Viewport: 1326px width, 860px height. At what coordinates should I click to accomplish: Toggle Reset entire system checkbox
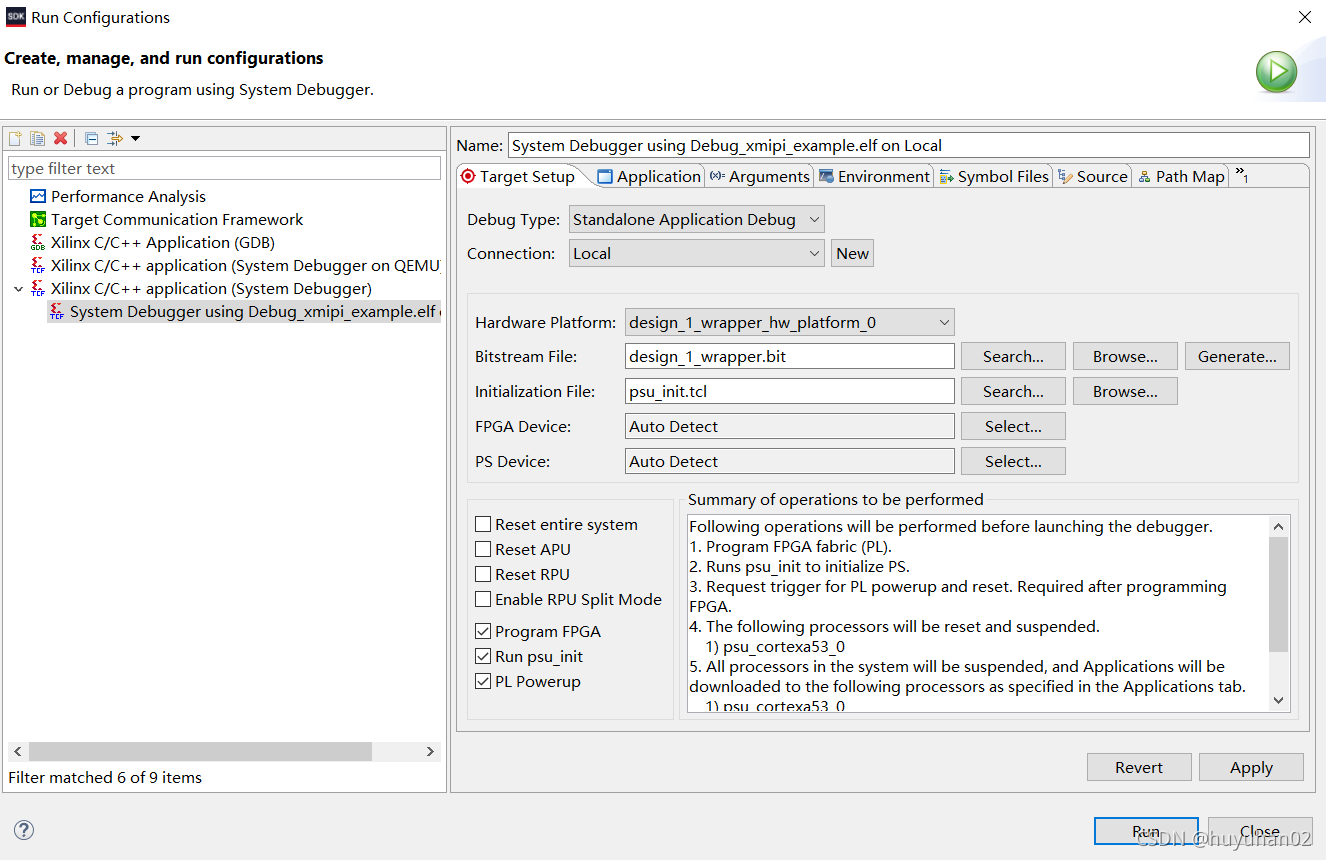(x=483, y=524)
